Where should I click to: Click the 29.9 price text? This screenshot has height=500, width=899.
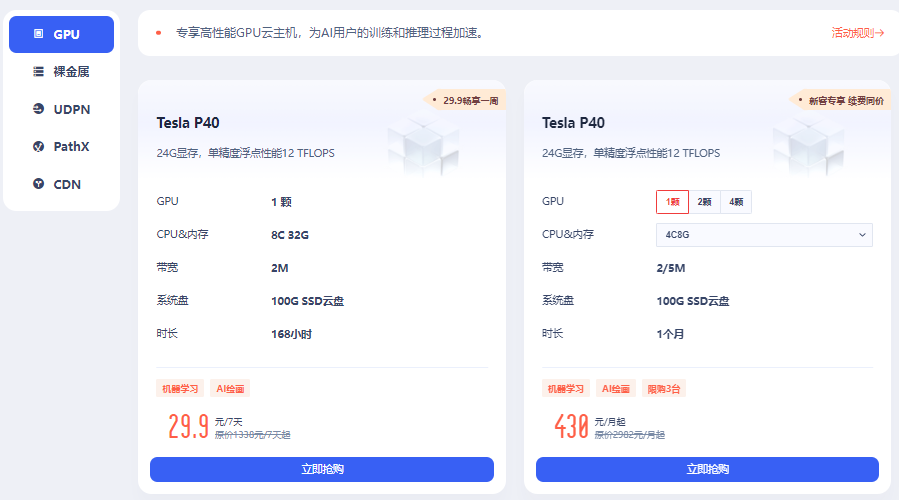point(188,427)
